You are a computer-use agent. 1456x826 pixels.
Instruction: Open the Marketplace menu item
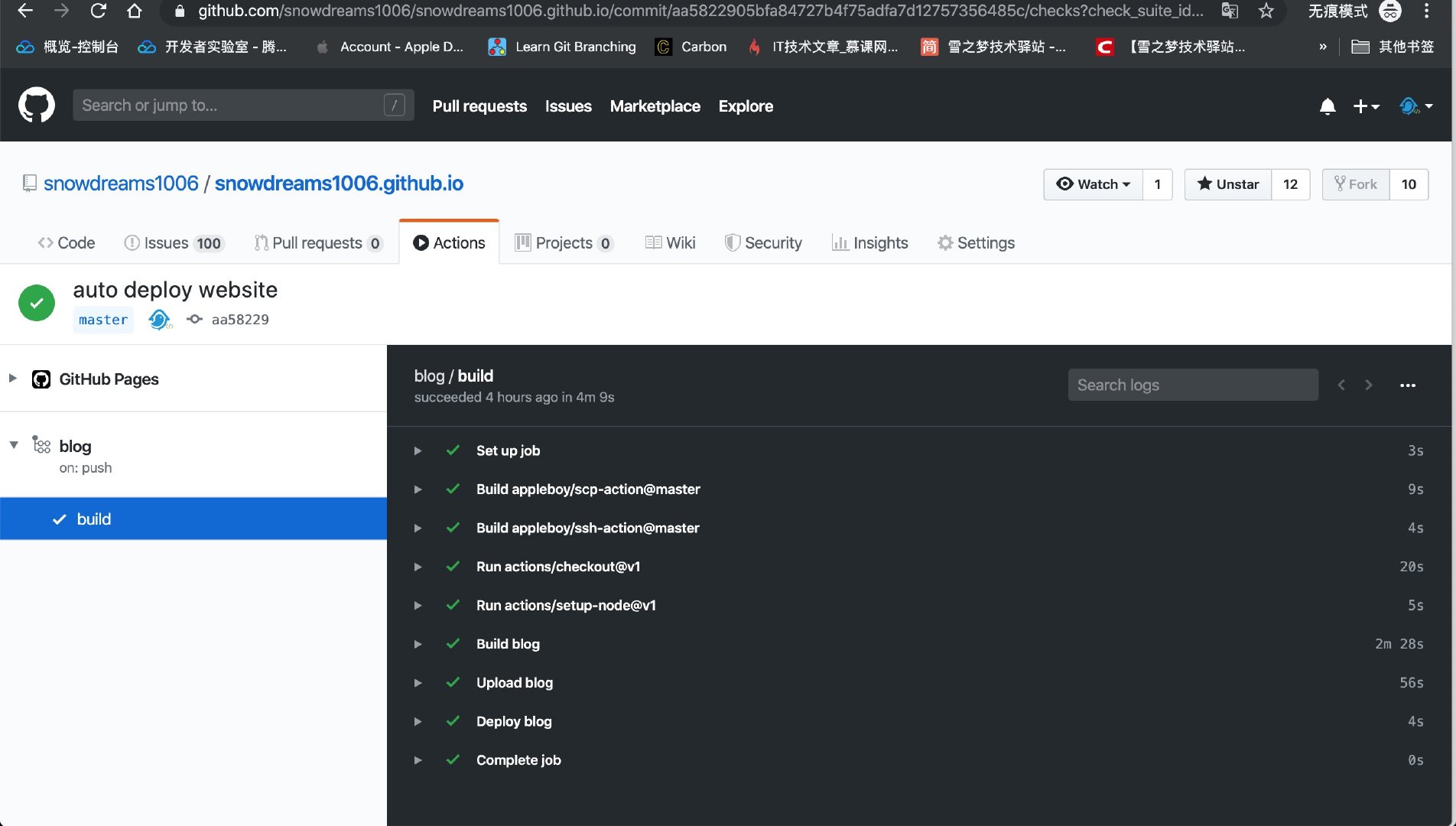click(x=655, y=106)
